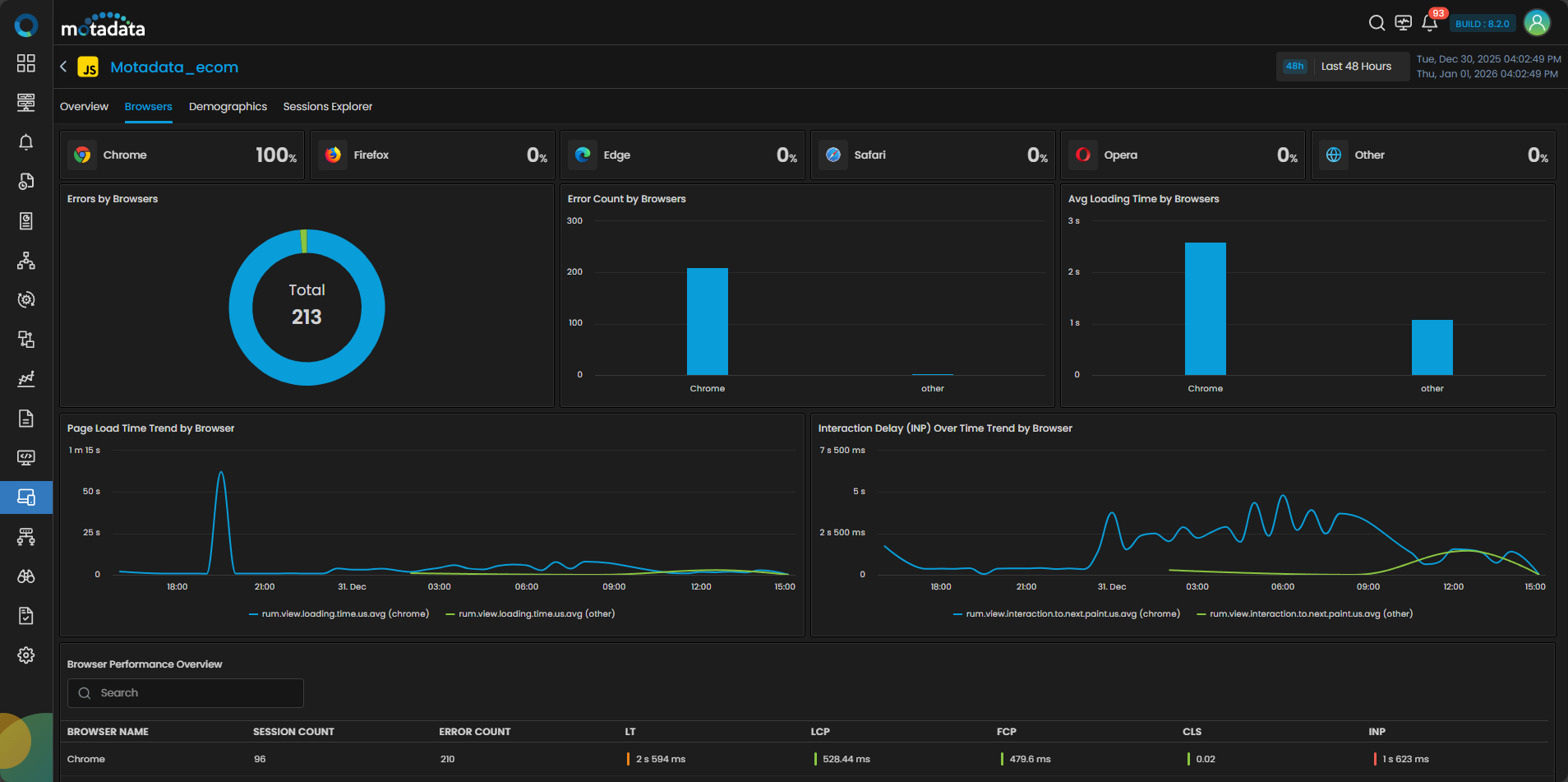Click the user profile avatar
Image resolution: width=1568 pixels, height=782 pixels.
tap(1537, 23)
